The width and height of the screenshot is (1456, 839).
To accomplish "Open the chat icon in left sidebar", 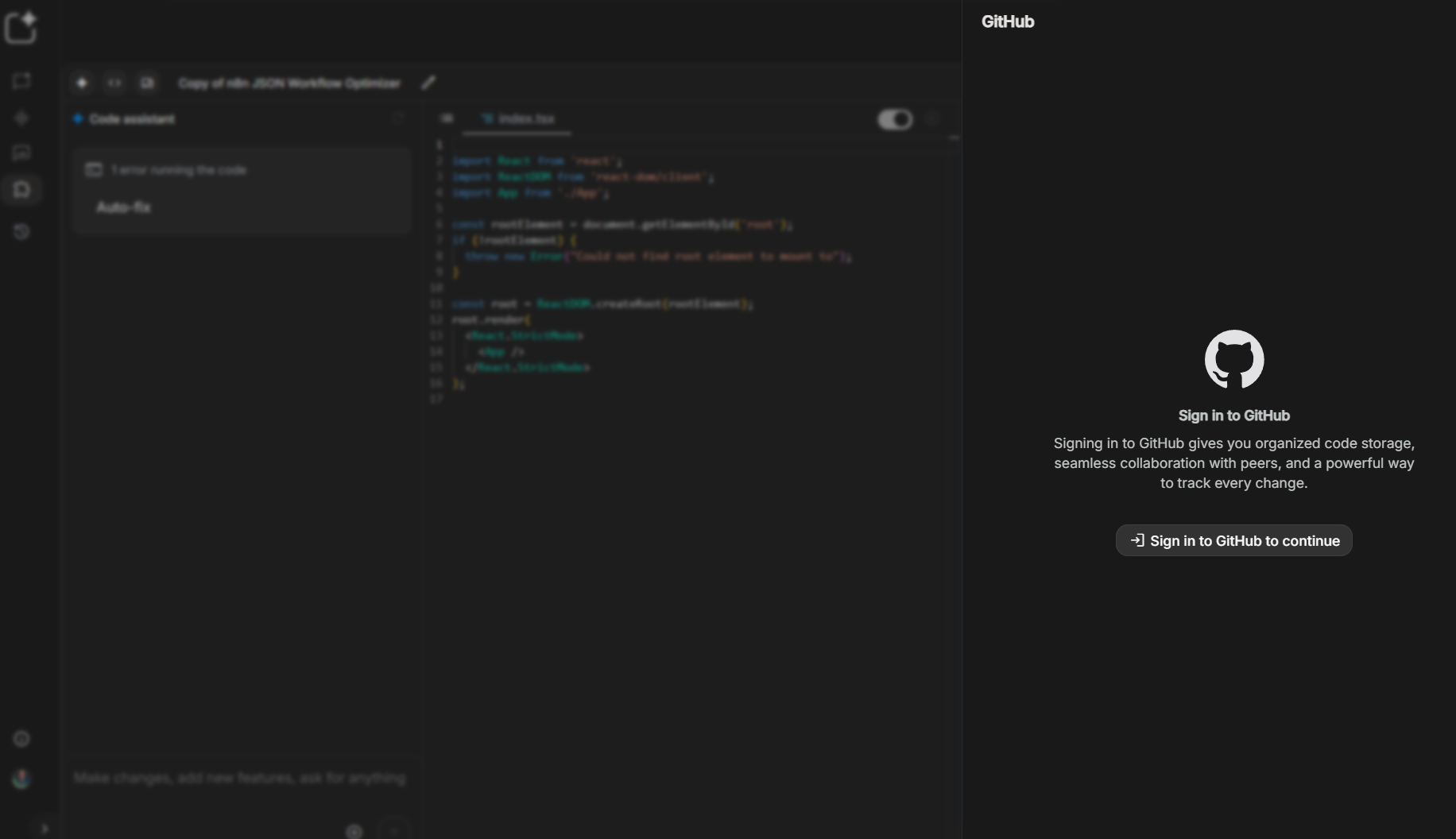I will pos(21,81).
